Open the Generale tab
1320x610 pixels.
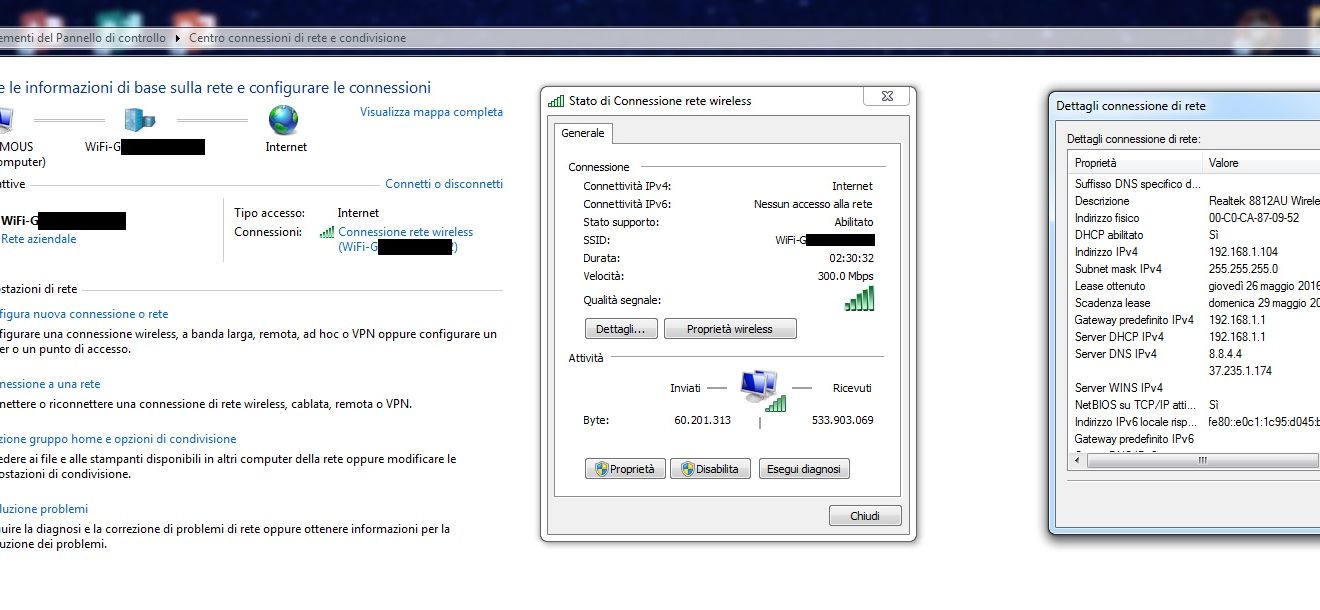(x=582, y=133)
